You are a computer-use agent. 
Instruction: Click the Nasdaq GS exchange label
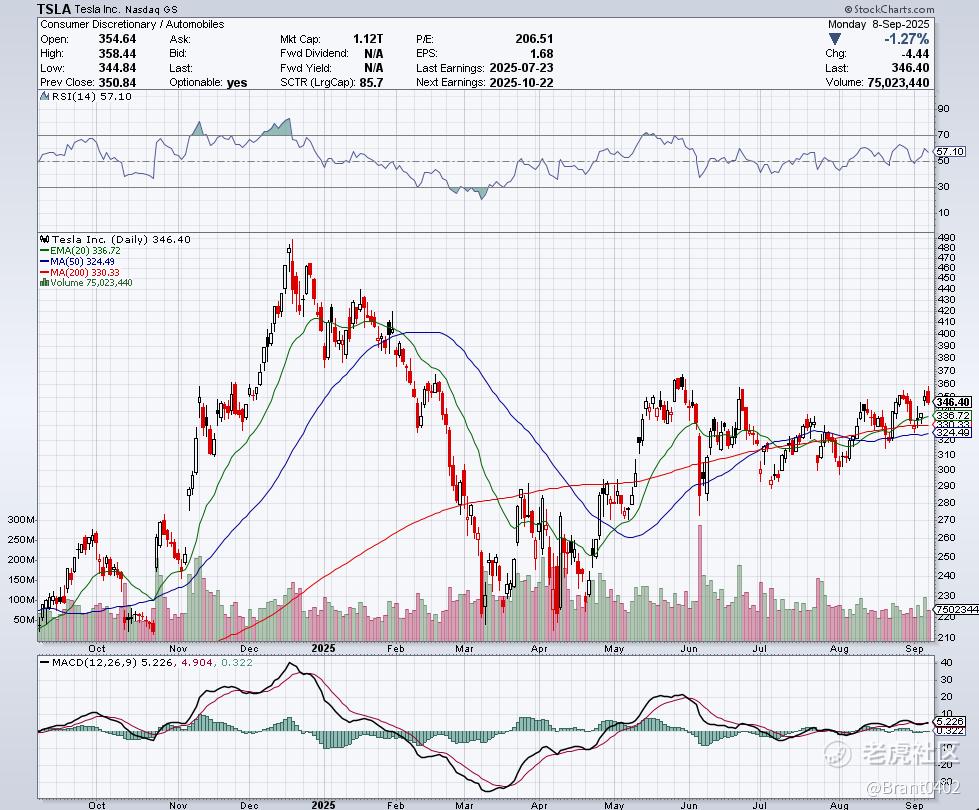point(150,9)
